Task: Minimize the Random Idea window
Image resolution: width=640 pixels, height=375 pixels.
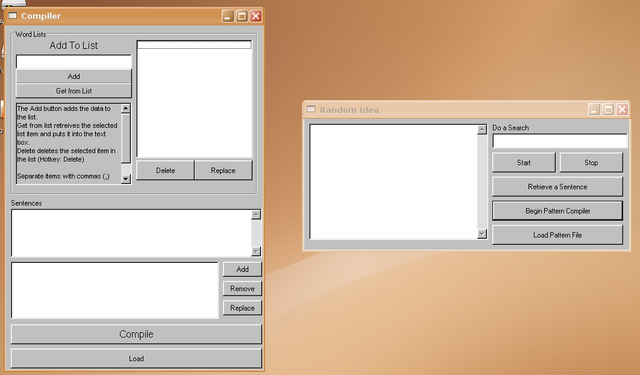Action: pyautogui.click(x=594, y=109)
